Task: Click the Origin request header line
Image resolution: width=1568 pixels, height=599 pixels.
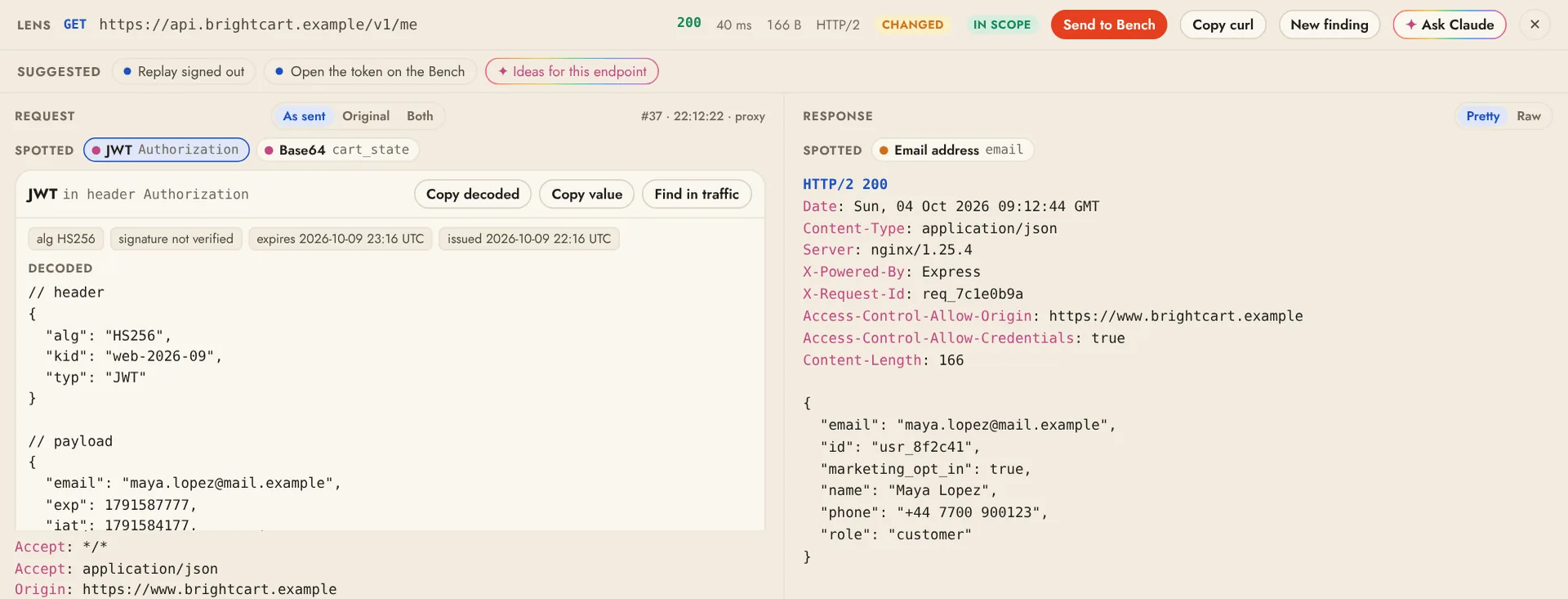Action: [176, 589]
